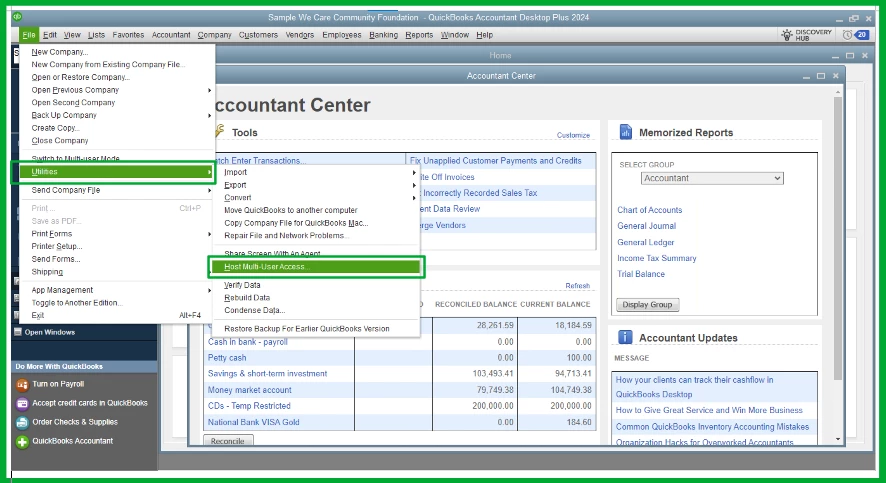Image resolution: width=886 pixels, height=483 pixels.
Task: Open National Bank VISA Gold account
Action: pos(253,422)
